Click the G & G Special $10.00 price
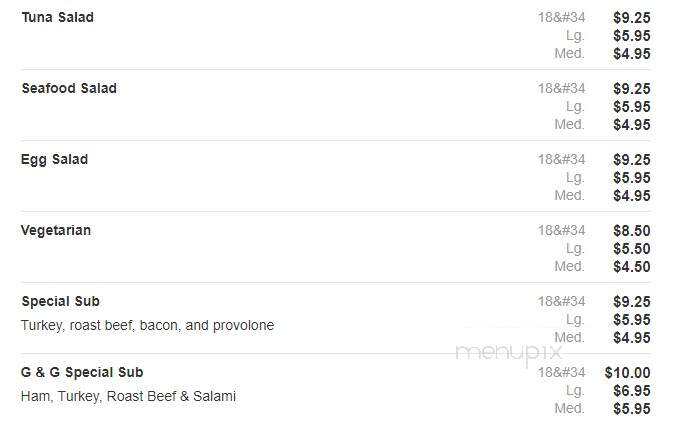Screen dimensions: 688x435 click(x=627, y=373)
